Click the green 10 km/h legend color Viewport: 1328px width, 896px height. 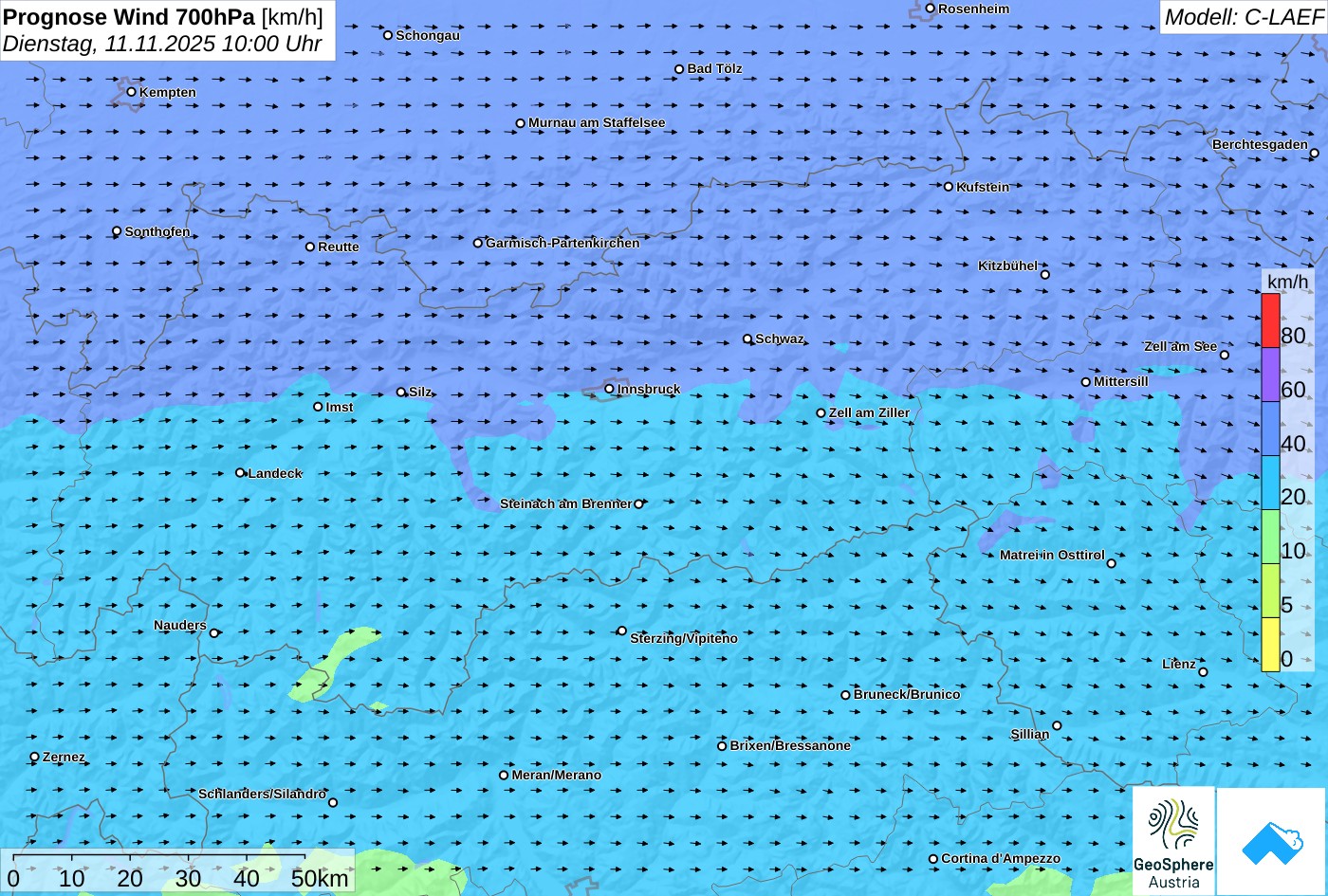point(1270,537)
